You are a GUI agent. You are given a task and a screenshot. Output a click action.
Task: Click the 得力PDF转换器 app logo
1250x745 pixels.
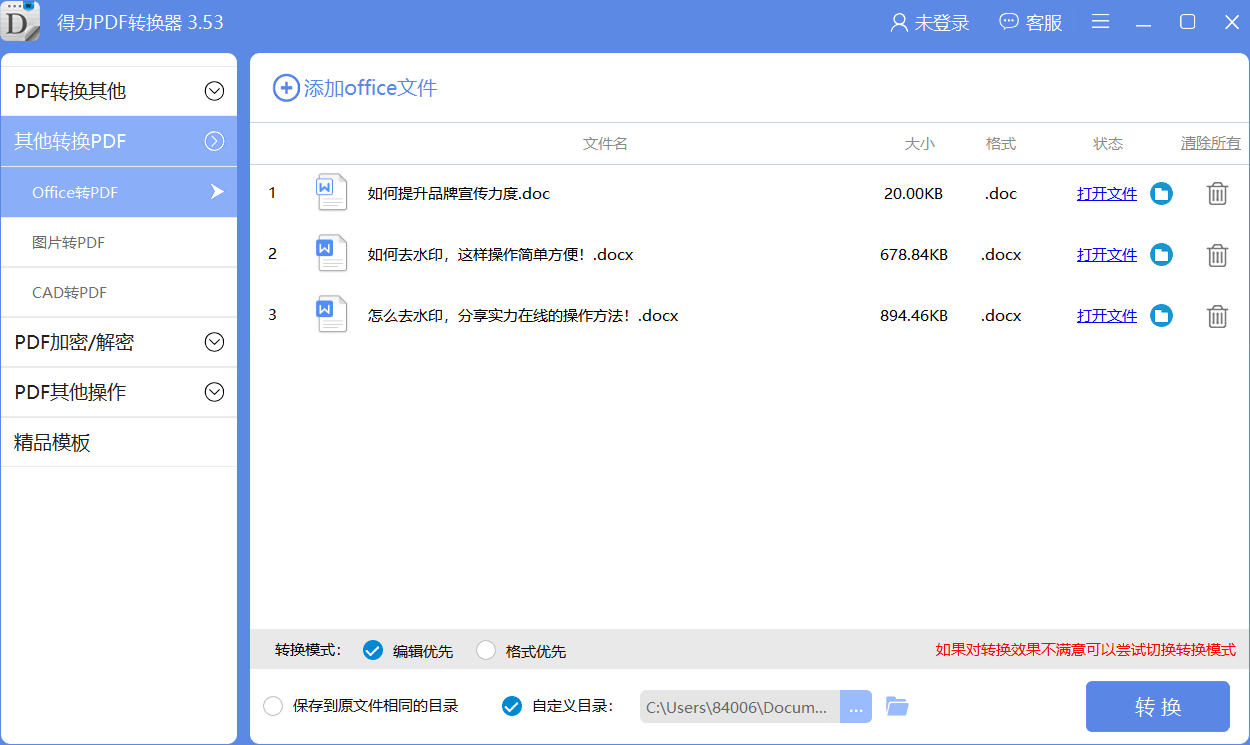click(20, 21)
